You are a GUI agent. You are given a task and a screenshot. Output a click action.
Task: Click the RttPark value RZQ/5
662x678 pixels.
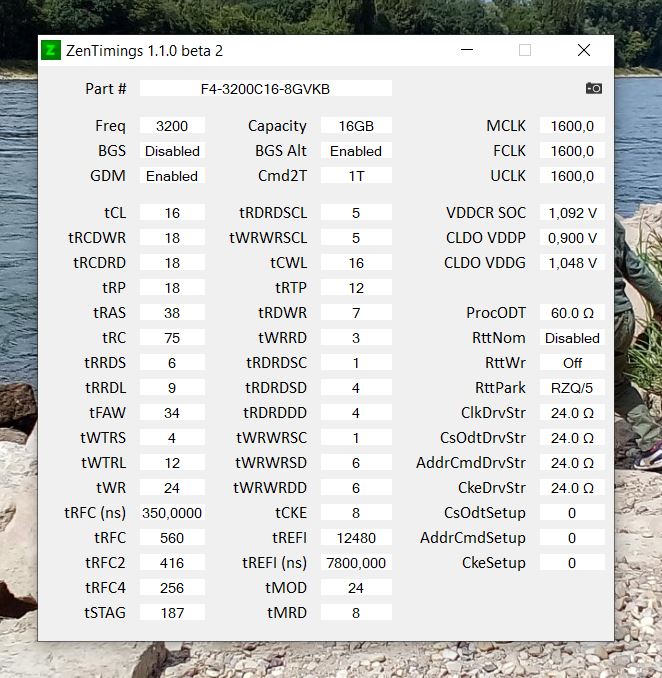coord(572,388)
